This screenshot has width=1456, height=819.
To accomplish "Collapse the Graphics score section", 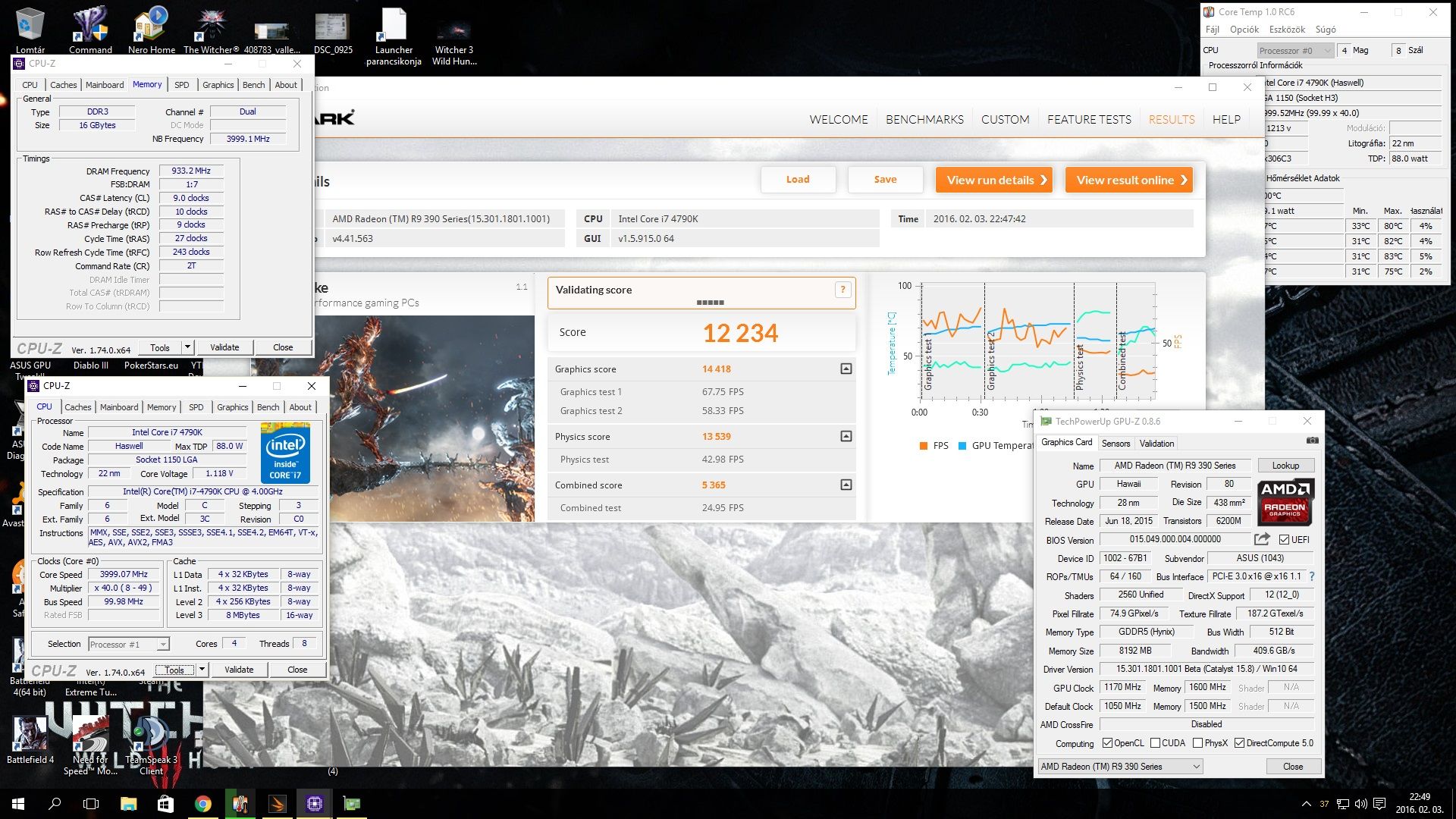I will click(x=846, y=369).
